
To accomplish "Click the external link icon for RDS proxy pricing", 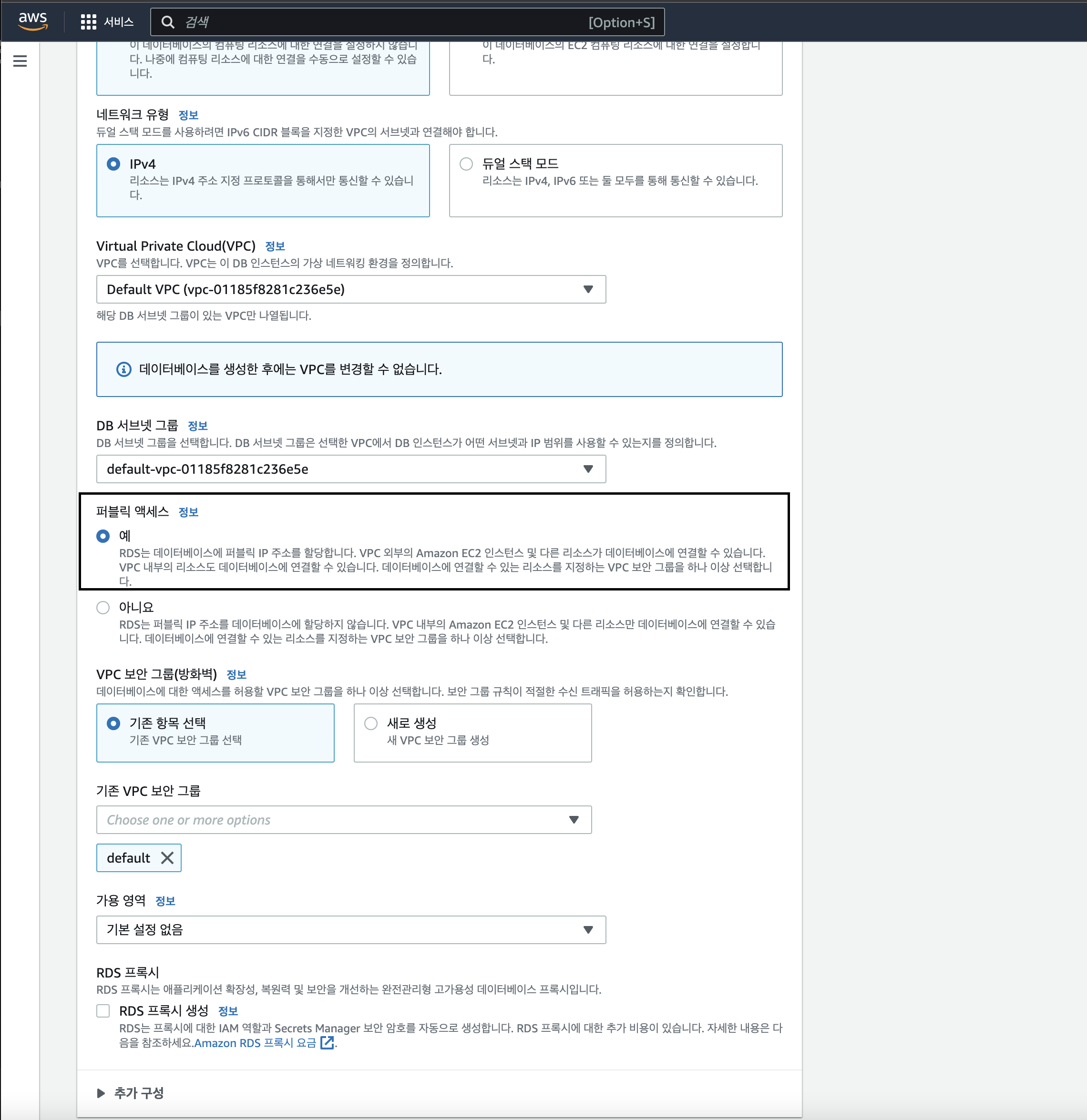I will (x=327, y=1043).
